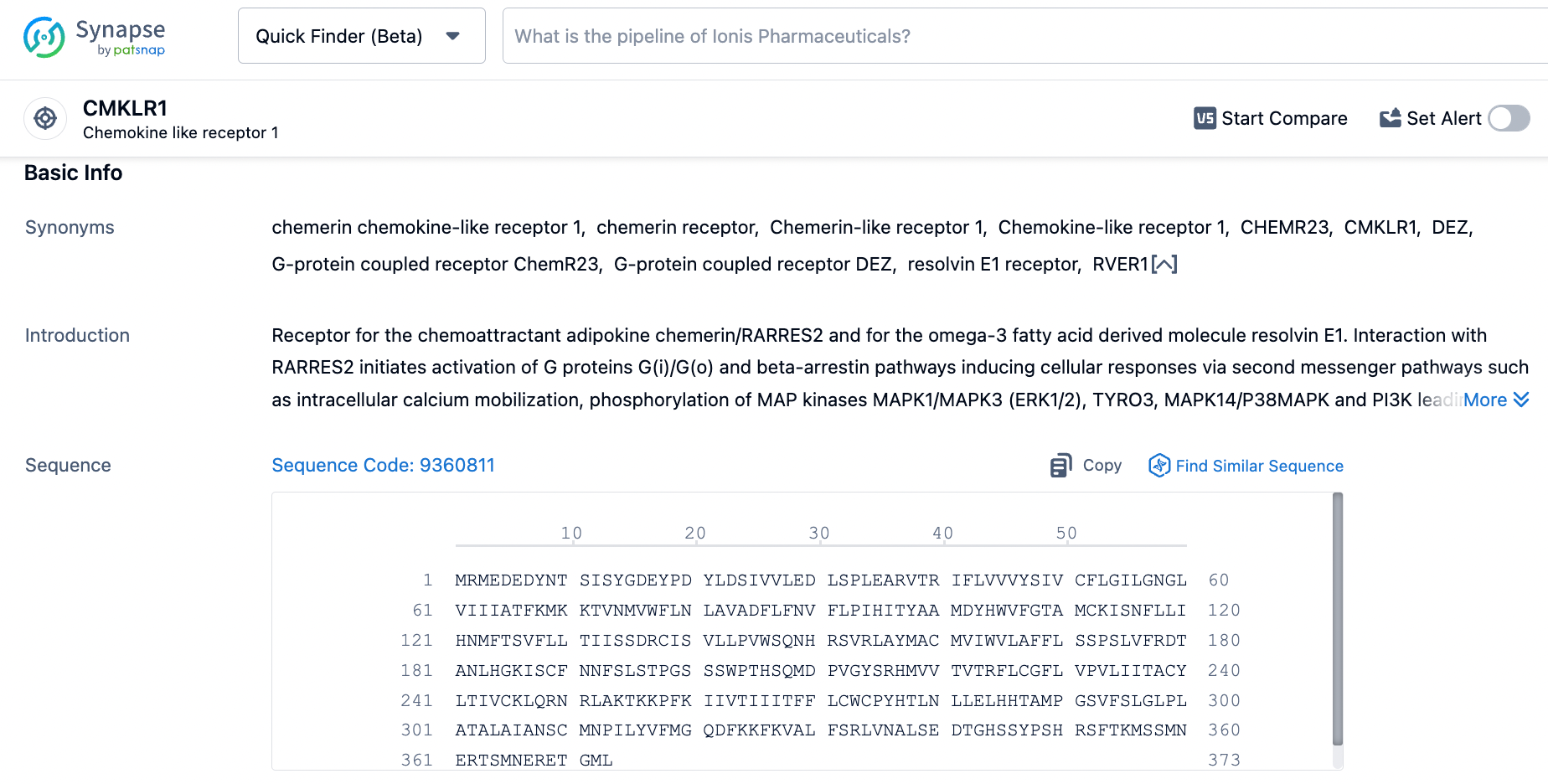Click the first sequence row MRMEDEDYNT
The width and height of the screenshot is (1548, 784).
[511, 580]
